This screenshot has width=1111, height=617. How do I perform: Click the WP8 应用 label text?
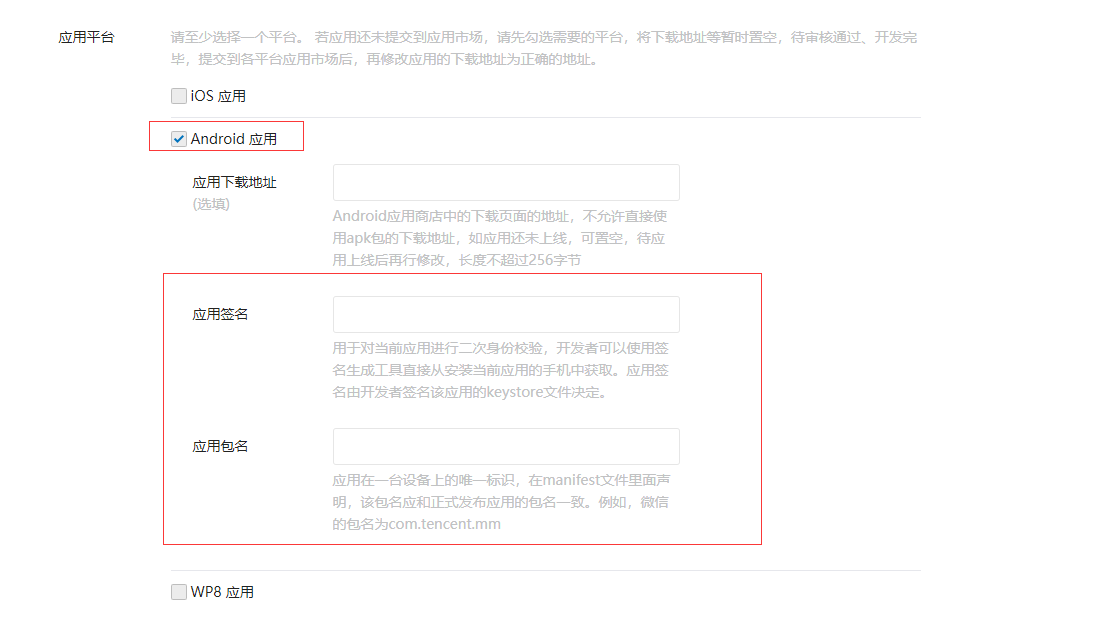pos(222,592)
